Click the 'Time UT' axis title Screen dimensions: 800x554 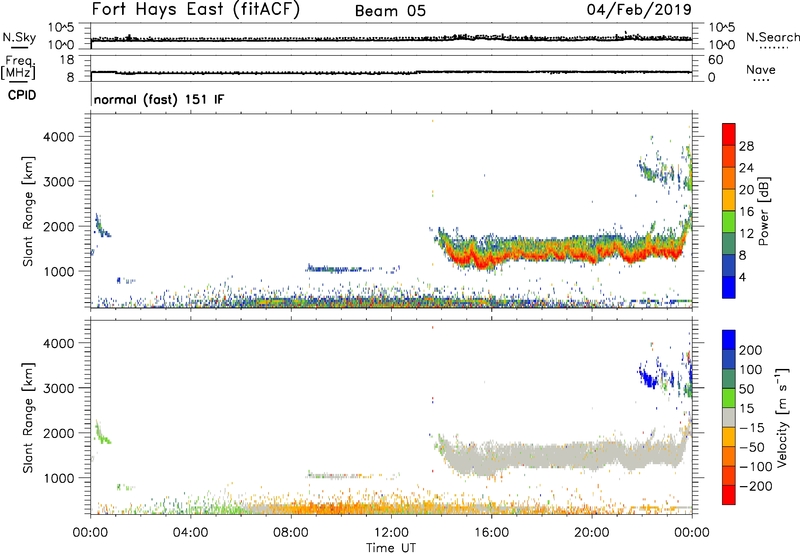pyautogui.click(x=391, y=548)
